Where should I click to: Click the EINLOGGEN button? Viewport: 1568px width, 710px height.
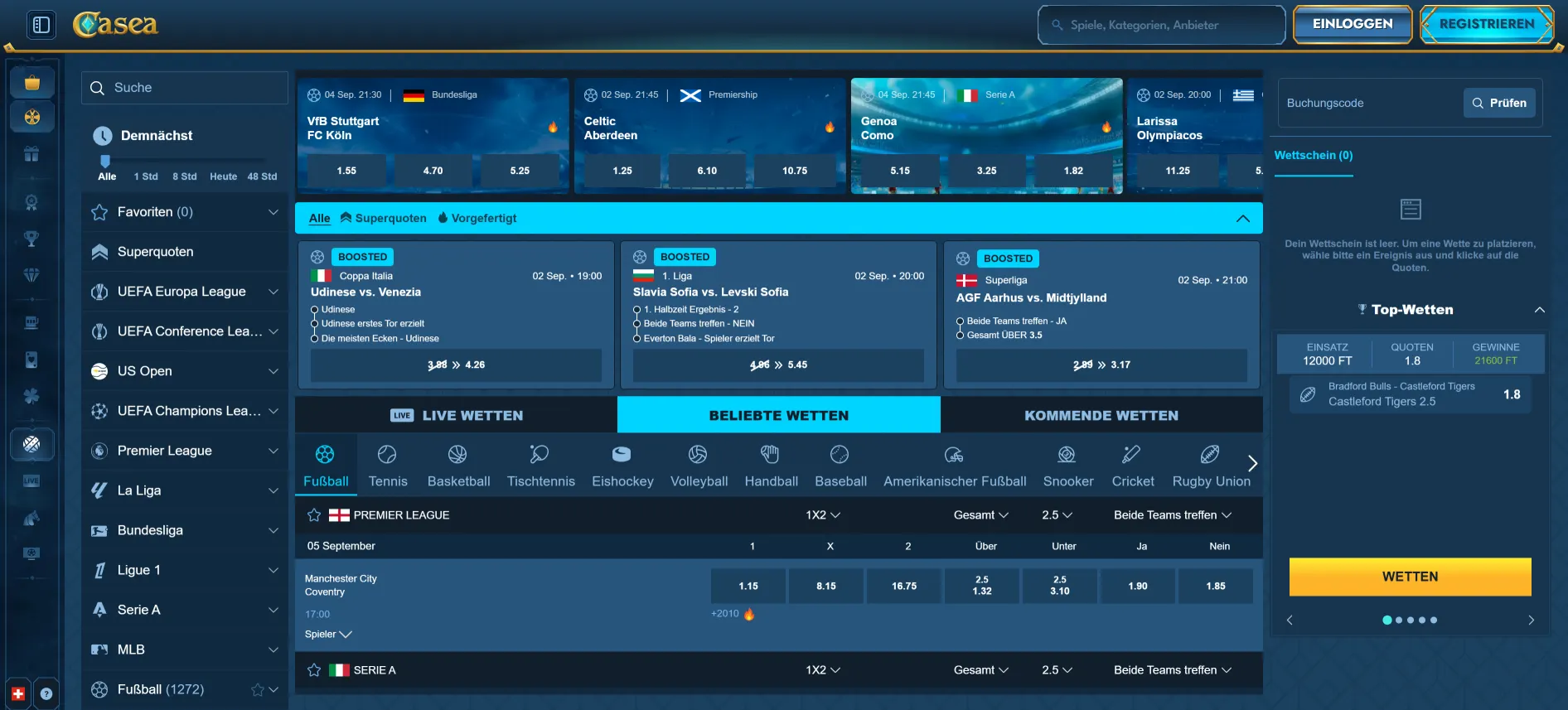tap(1353, 24)
